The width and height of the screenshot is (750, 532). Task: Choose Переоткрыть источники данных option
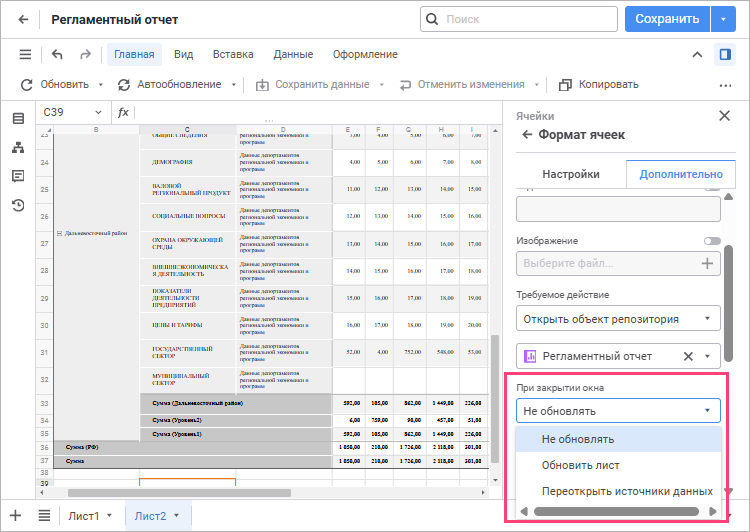point(618,491)
